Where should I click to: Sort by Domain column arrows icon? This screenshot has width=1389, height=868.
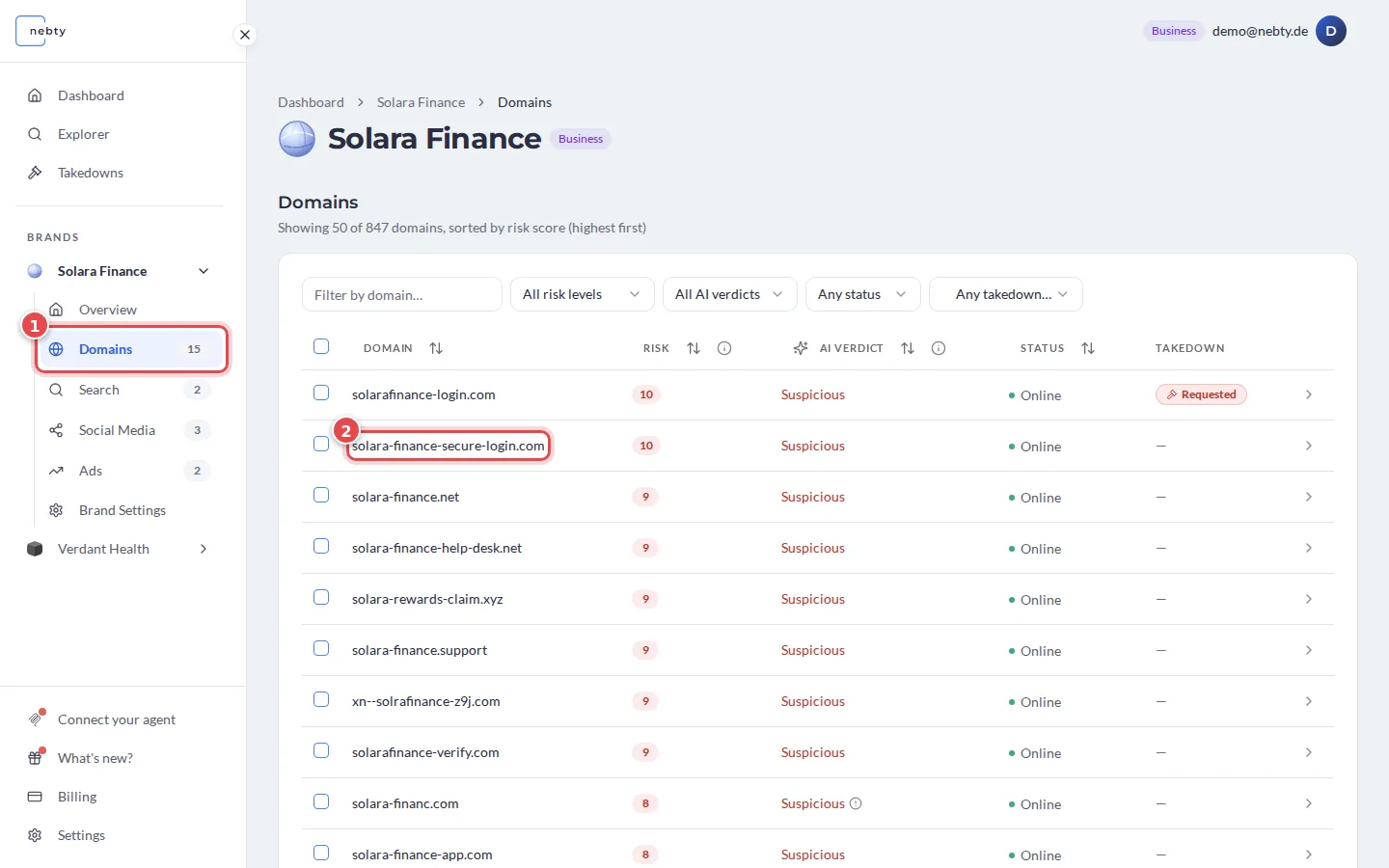point(436,348)
